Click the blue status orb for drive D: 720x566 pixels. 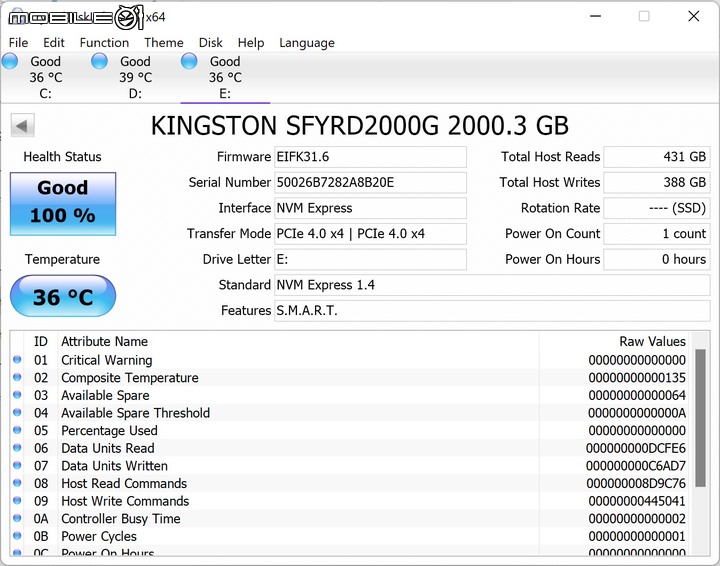coord(99,61)
